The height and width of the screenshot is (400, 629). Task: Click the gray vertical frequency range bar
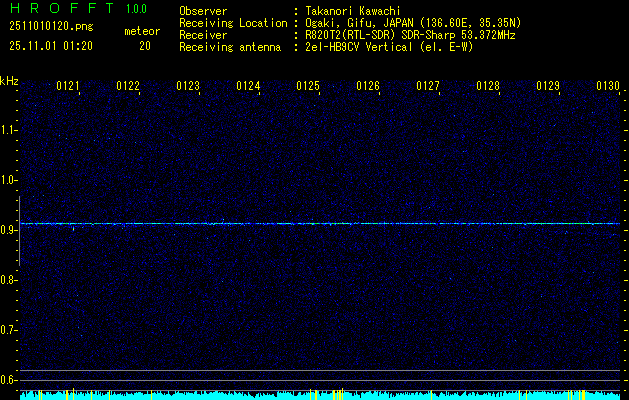coord(19,231)
